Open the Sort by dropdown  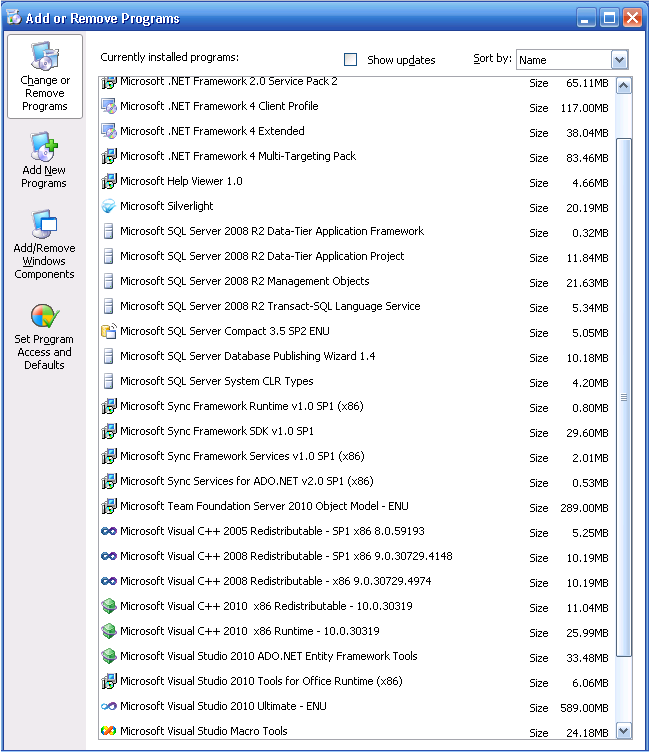tap(619, 60)
